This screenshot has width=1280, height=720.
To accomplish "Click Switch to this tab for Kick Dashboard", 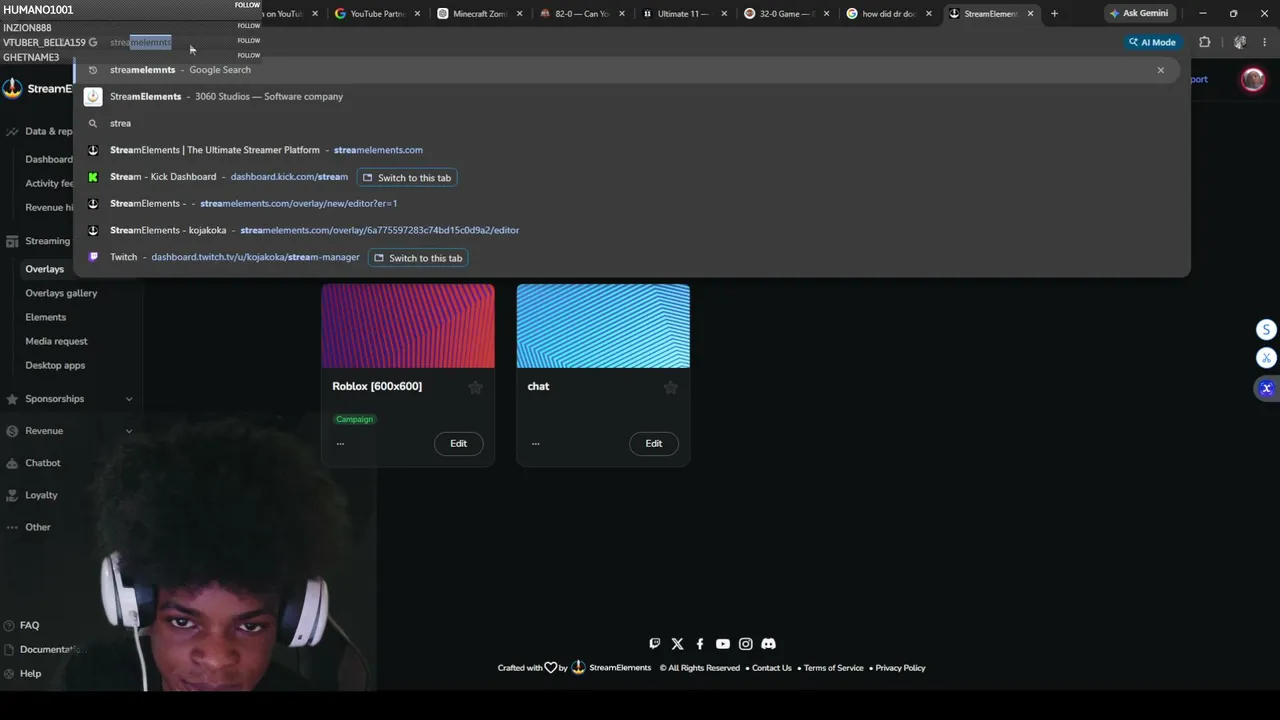I will [x=407, y=177].
